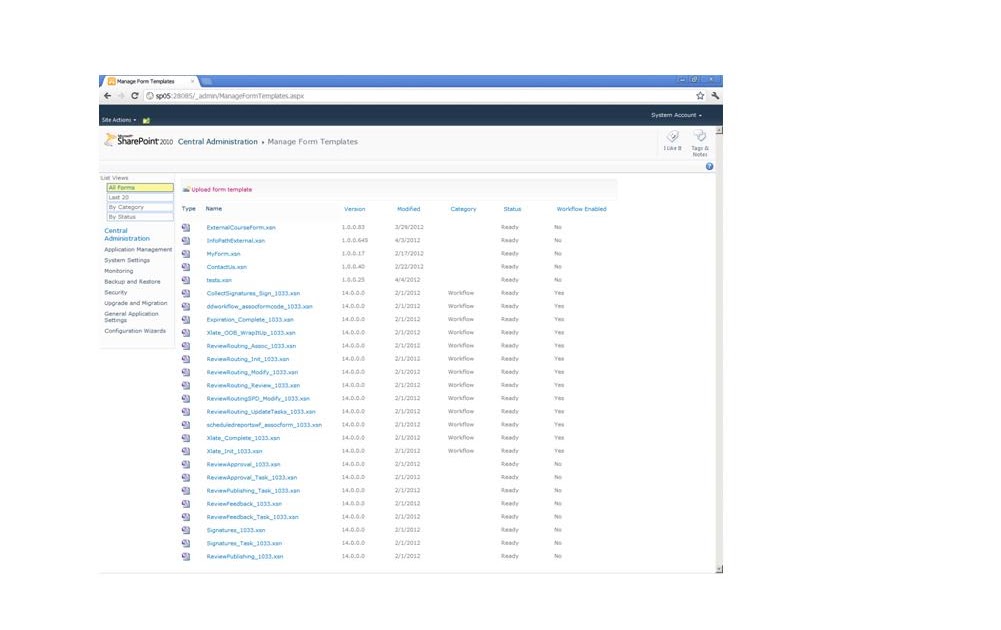The height and width of the screenshot is (630, 1001).
Task: Click the blue help icon
Action: tap(709, 167)
